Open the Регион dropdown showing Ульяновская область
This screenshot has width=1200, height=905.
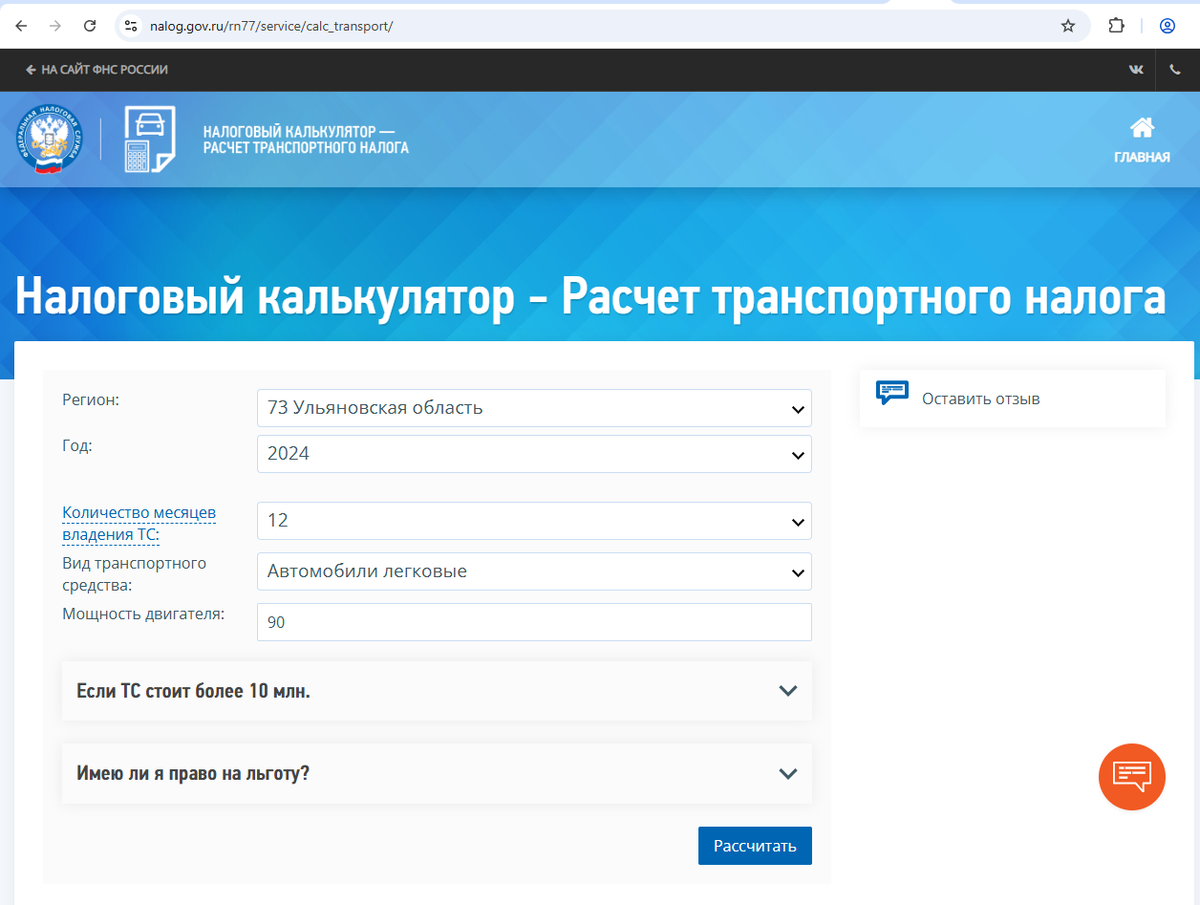(x=534, y=408)
